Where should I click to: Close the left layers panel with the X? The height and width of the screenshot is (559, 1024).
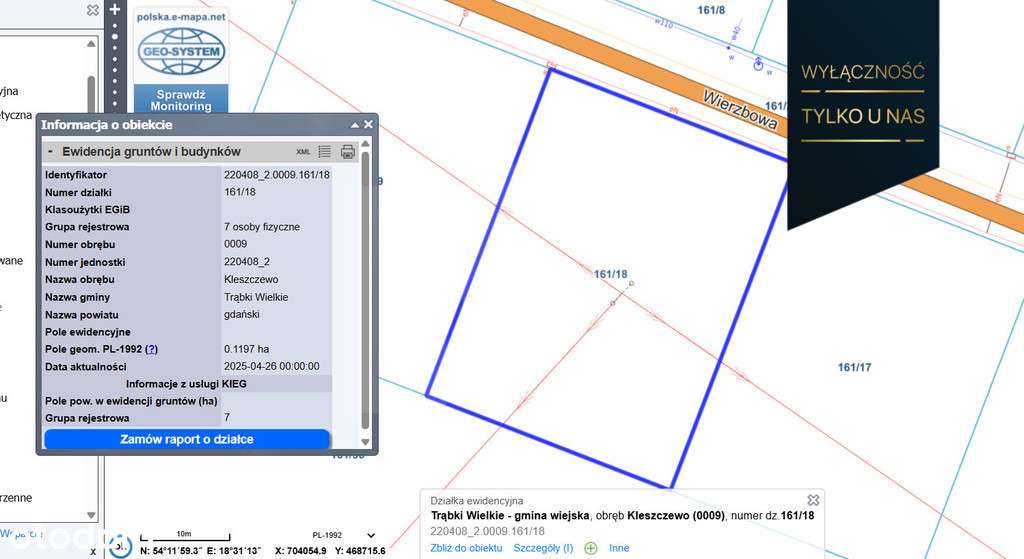coord(93,10)
